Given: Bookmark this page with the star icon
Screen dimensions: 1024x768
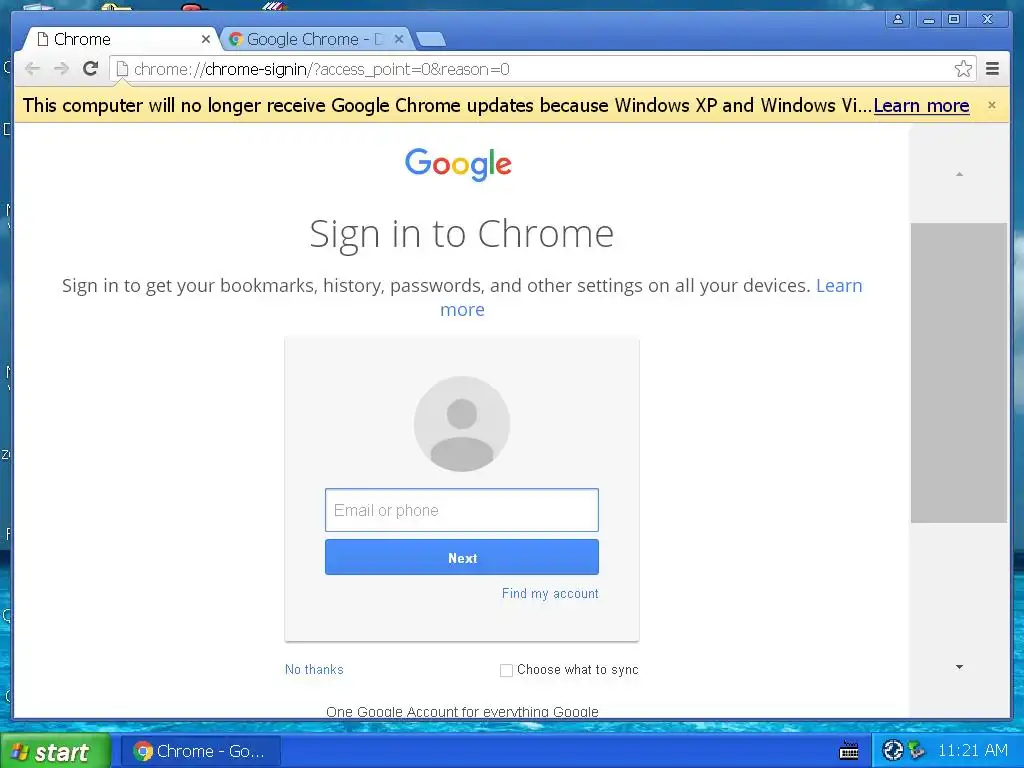Looking at the screenshot, I should (963, 69).
